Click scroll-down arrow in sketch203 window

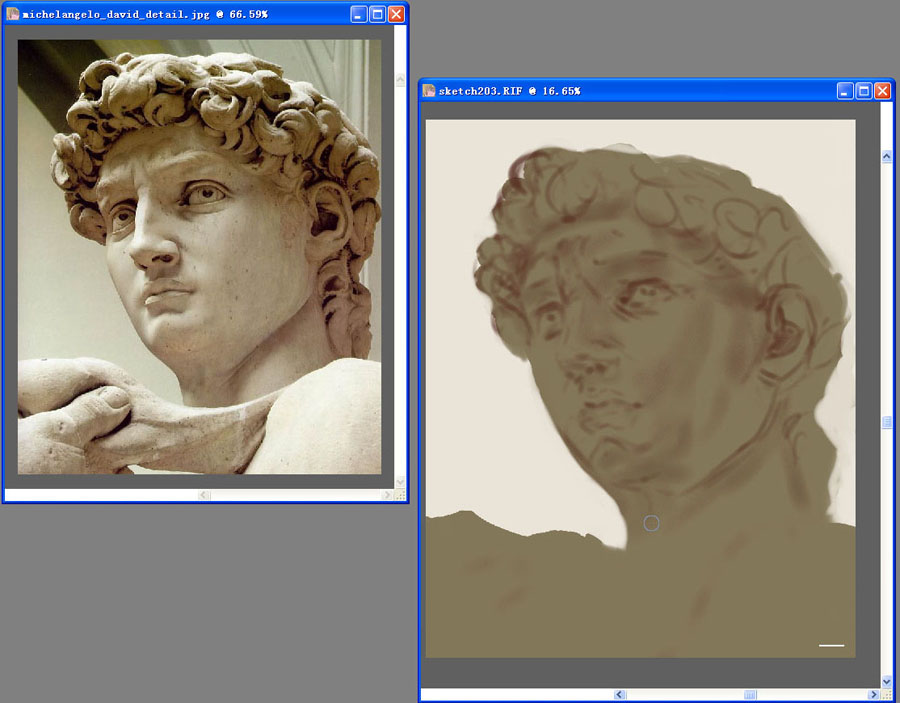pyautogui.click(x=886, y=682)
